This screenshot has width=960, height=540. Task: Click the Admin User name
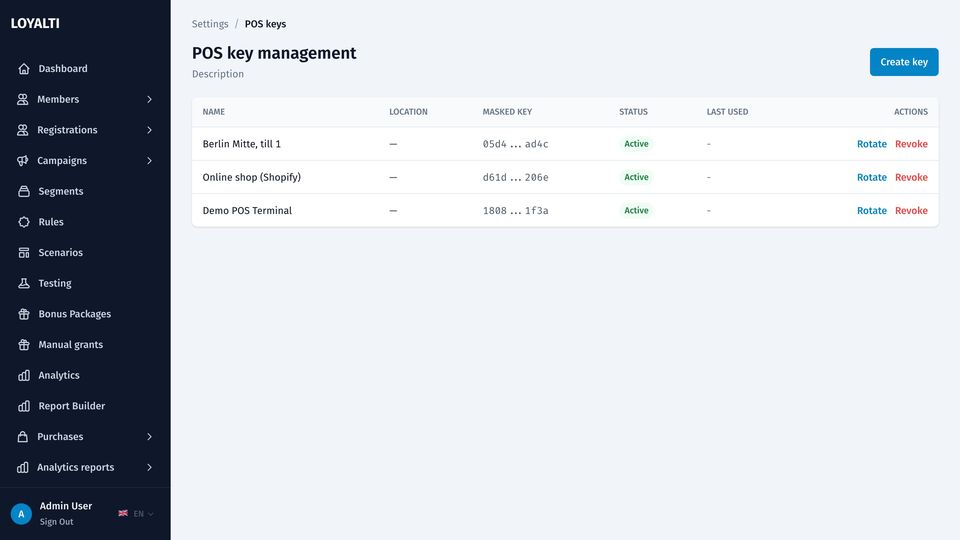coord(66,506)
